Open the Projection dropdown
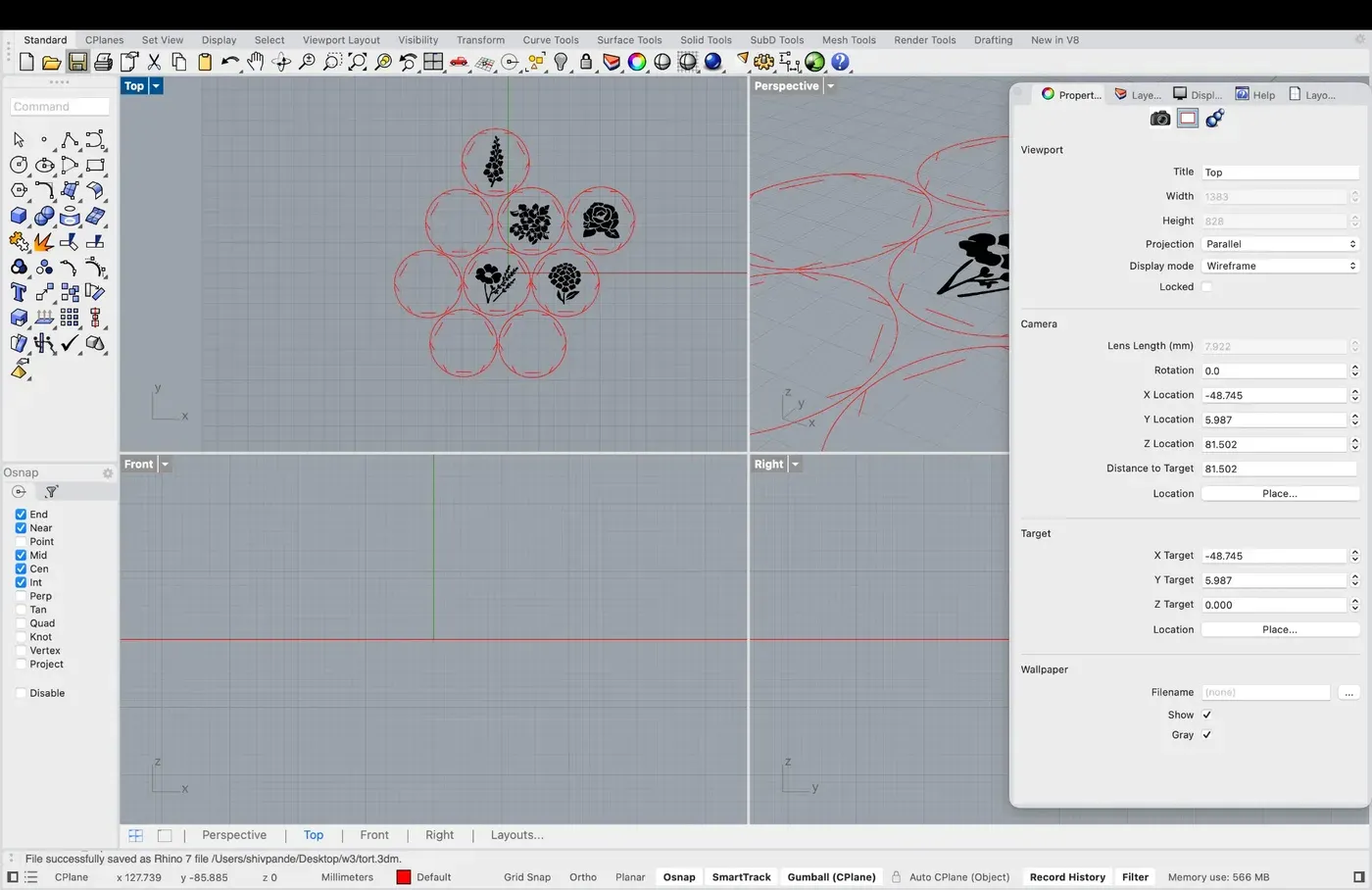Viewport: 1372px width, 890px height. [x=1280, y=244]
